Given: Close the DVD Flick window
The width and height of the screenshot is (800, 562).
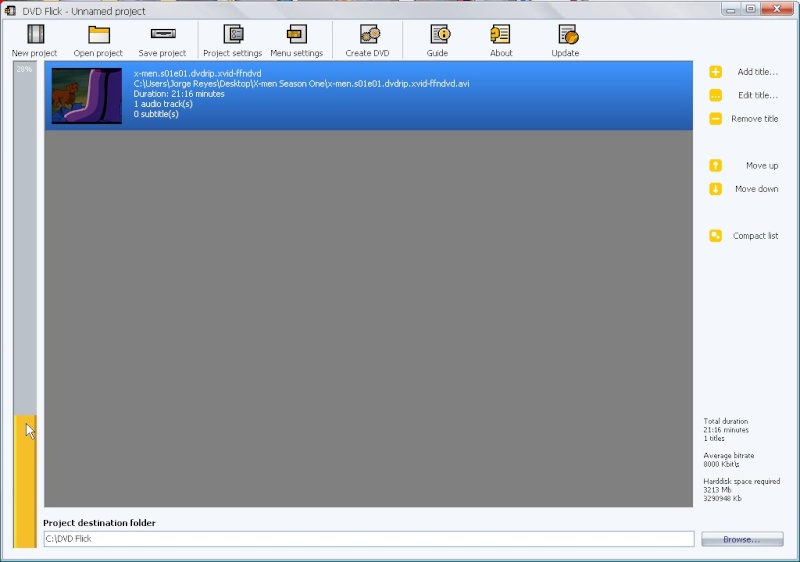Looking at the screenshot, I should click(x=777, y=9).
